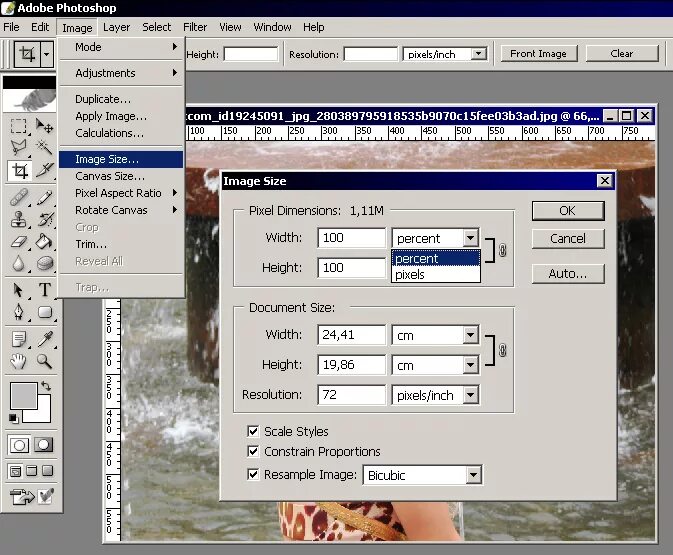Image resolution: width=673 pixels, height=555 pixels.
Task: Select the Magic Wand tool
Action: click(x=44, y=148)
